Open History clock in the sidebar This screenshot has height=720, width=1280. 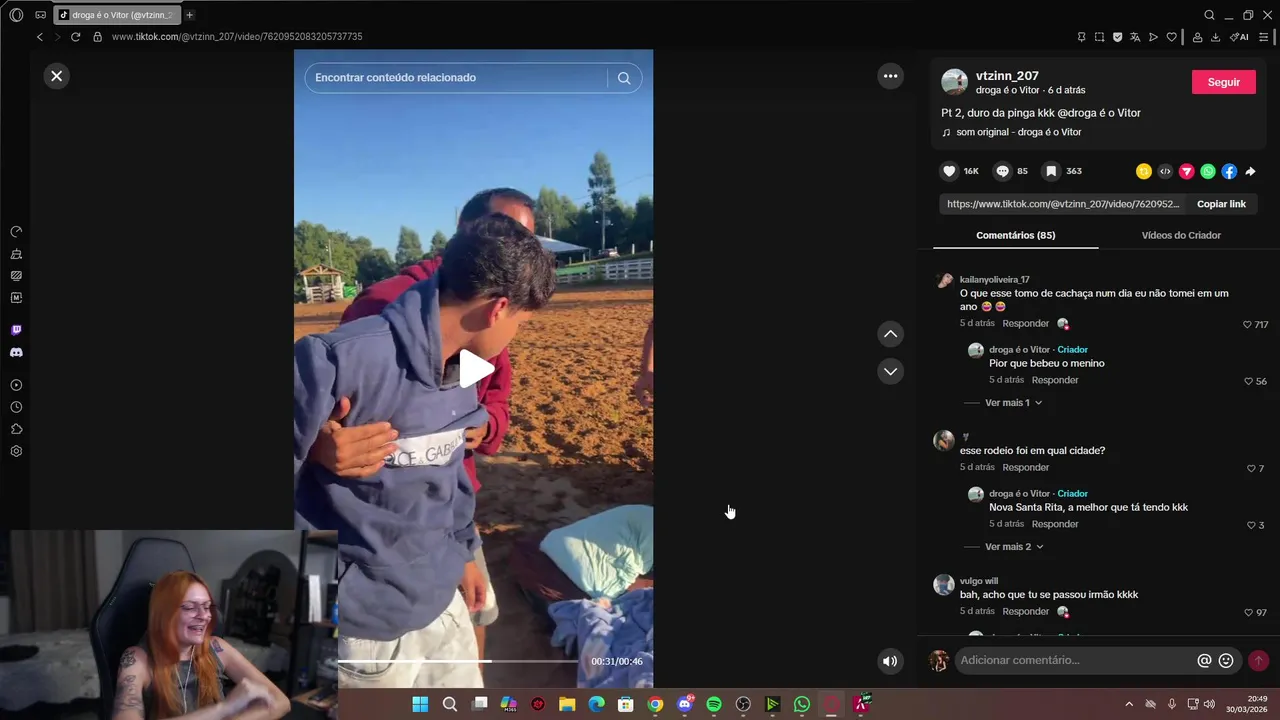click(16, 407)
